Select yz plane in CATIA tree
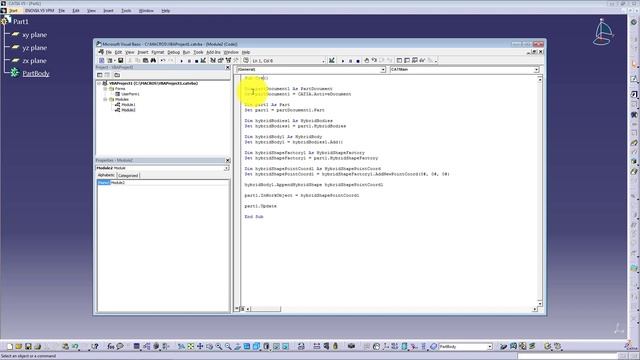 [34, 48]
